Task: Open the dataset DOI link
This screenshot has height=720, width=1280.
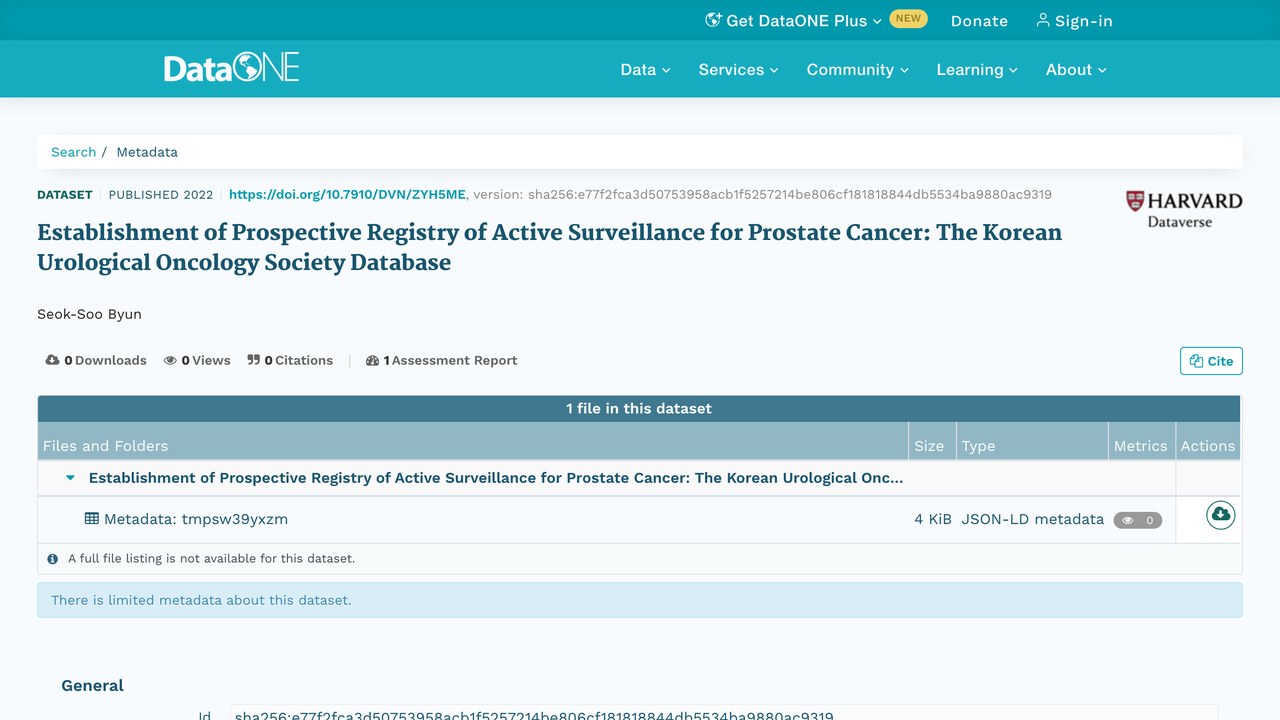Action: point(347,195)
